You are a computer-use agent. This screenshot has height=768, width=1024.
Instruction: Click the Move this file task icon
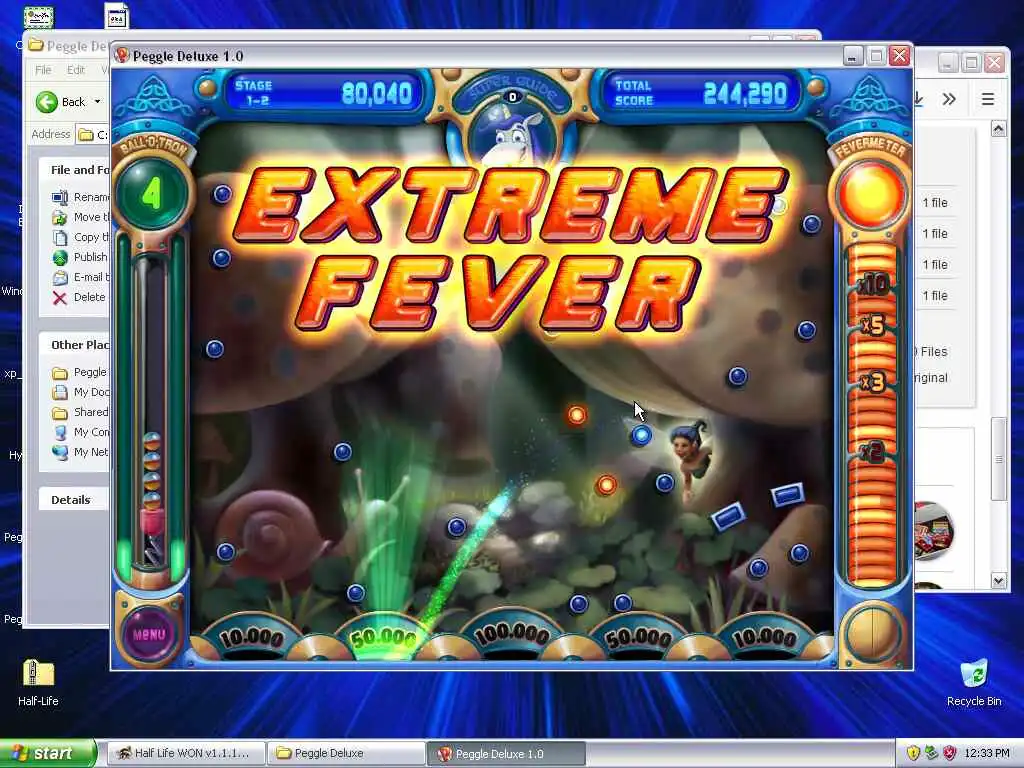pos(60,217)
